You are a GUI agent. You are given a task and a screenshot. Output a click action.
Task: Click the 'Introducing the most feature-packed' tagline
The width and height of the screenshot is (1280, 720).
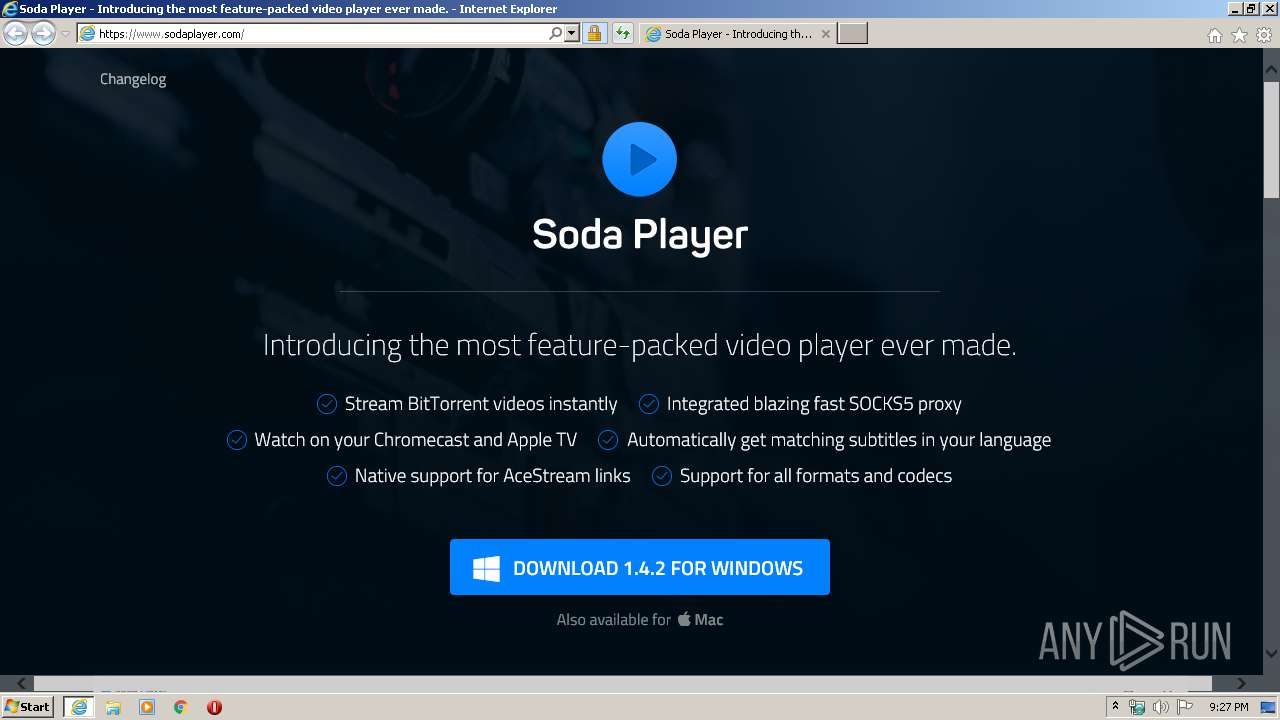[x=640, y=345]
